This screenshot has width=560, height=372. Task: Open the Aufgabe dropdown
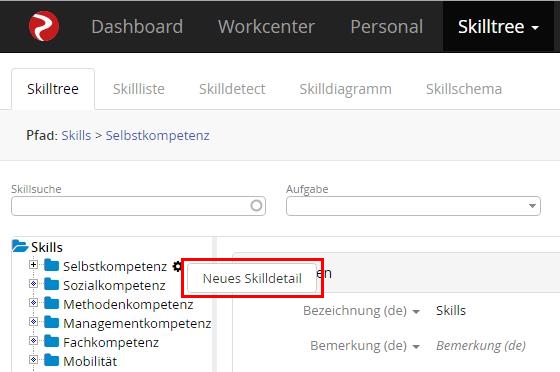click(413, 206)
